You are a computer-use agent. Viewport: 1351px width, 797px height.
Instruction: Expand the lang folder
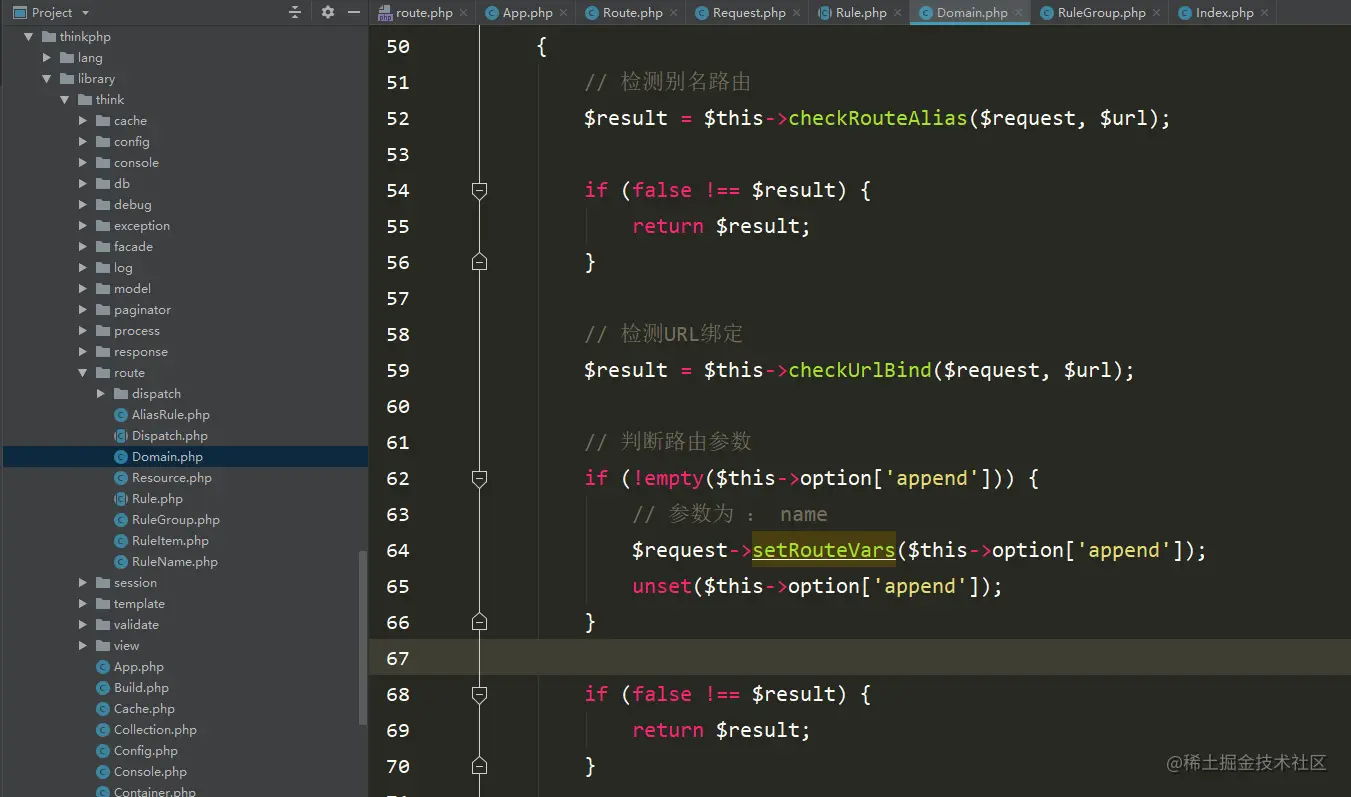[46, 58]
